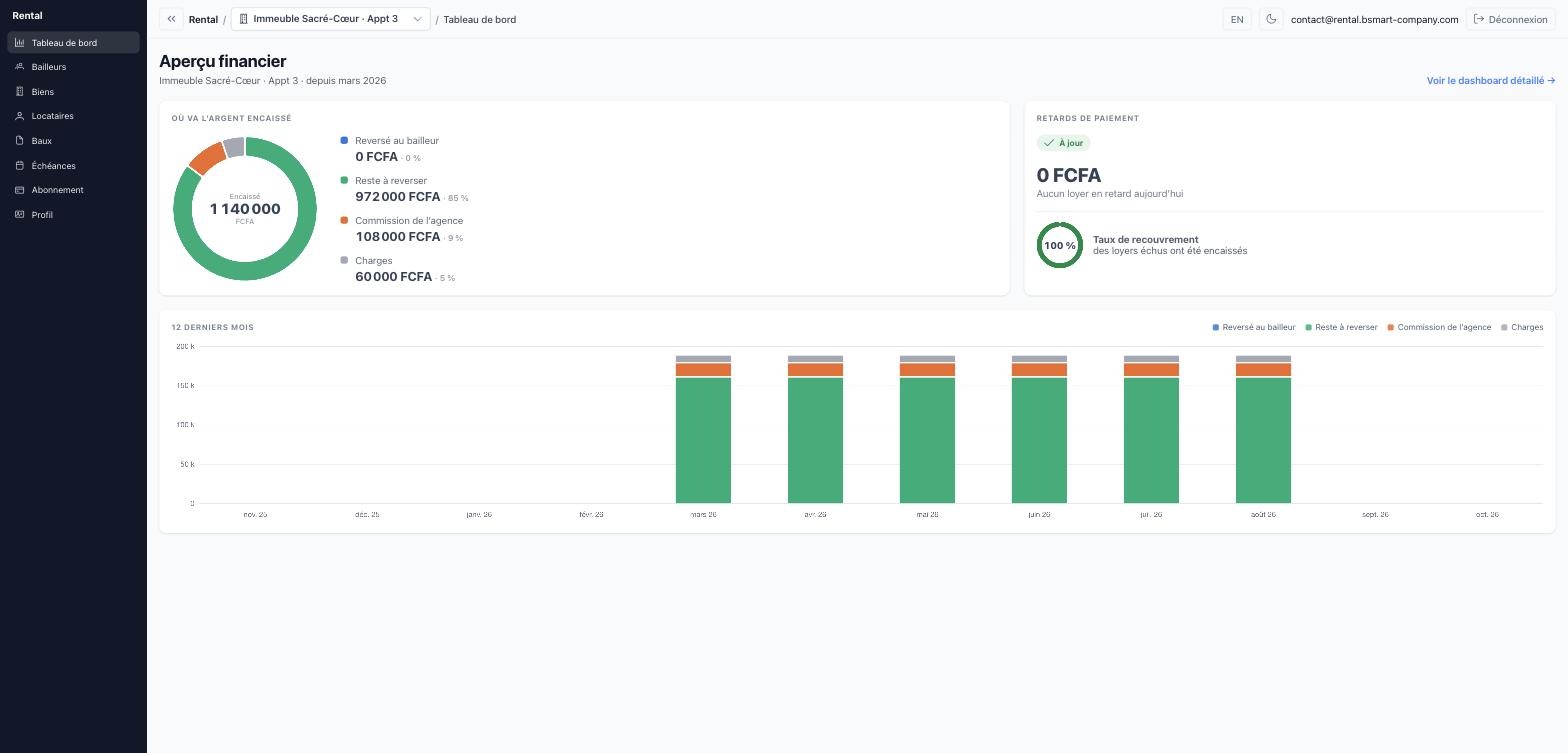Open Voir le dashboard détaillé link
This screenshot has height=753, width=1568.
1491,81
